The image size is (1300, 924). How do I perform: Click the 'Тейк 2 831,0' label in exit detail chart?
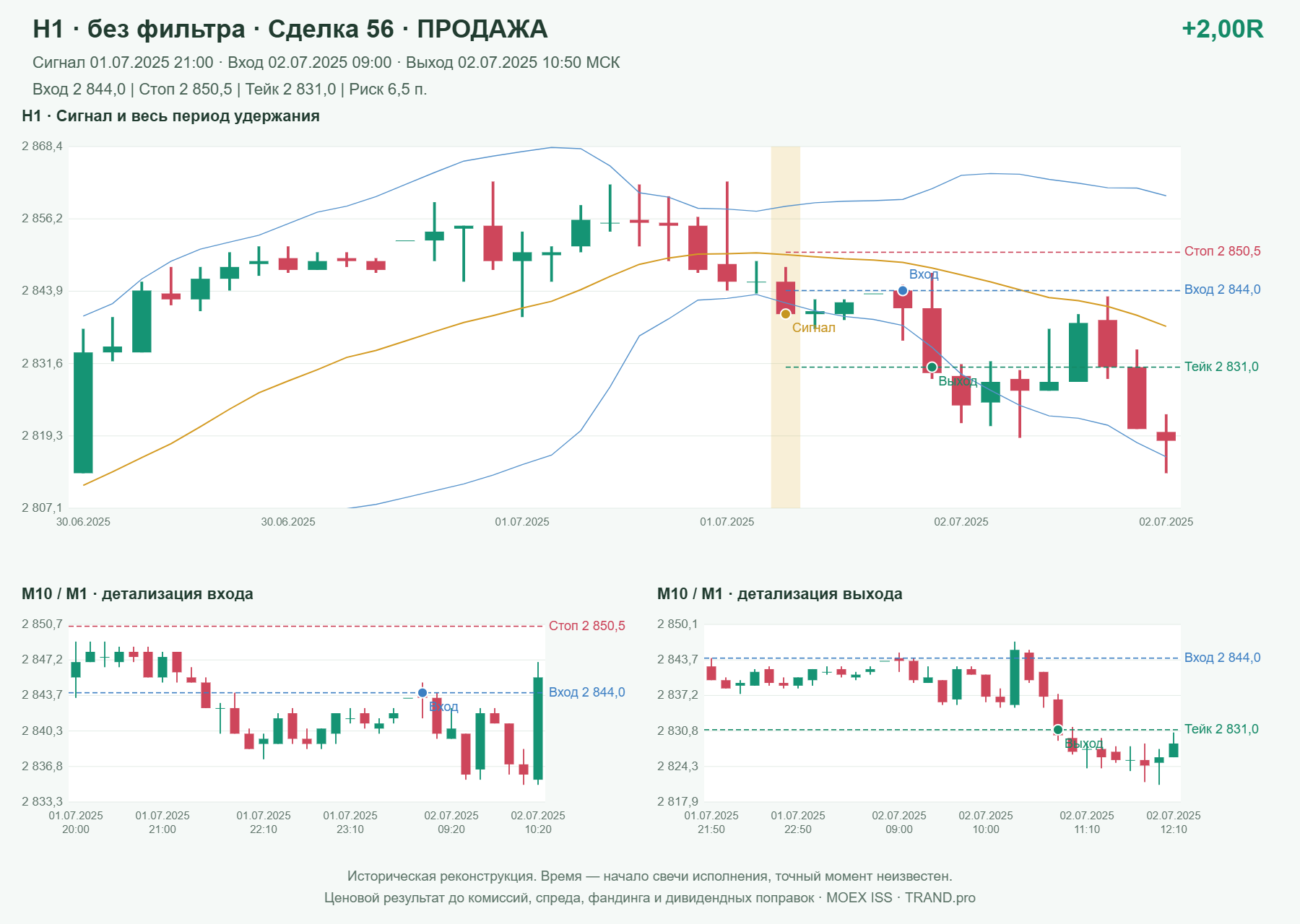pyautogui.click(x=1221, y=729)
